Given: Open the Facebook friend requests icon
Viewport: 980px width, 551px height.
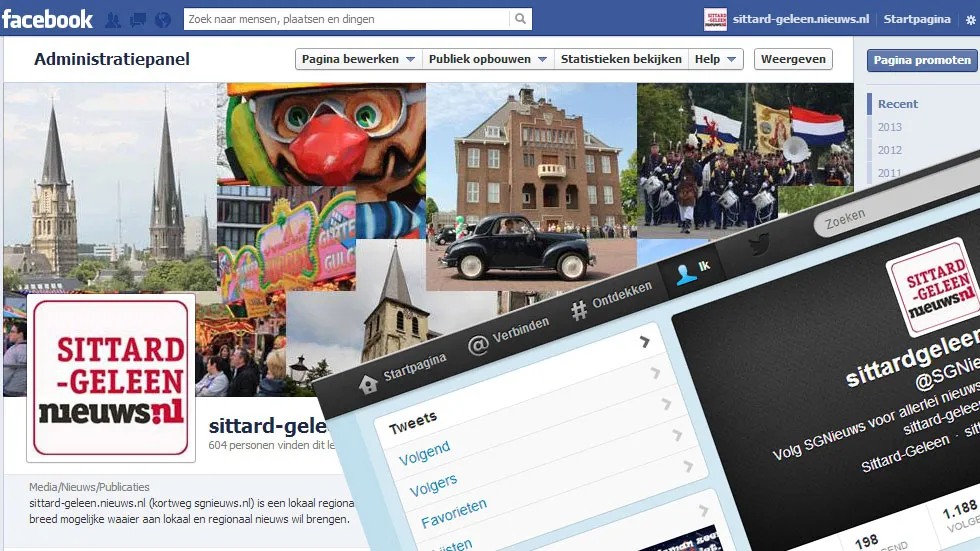Looking at the screenshot, I should [113, 20].
